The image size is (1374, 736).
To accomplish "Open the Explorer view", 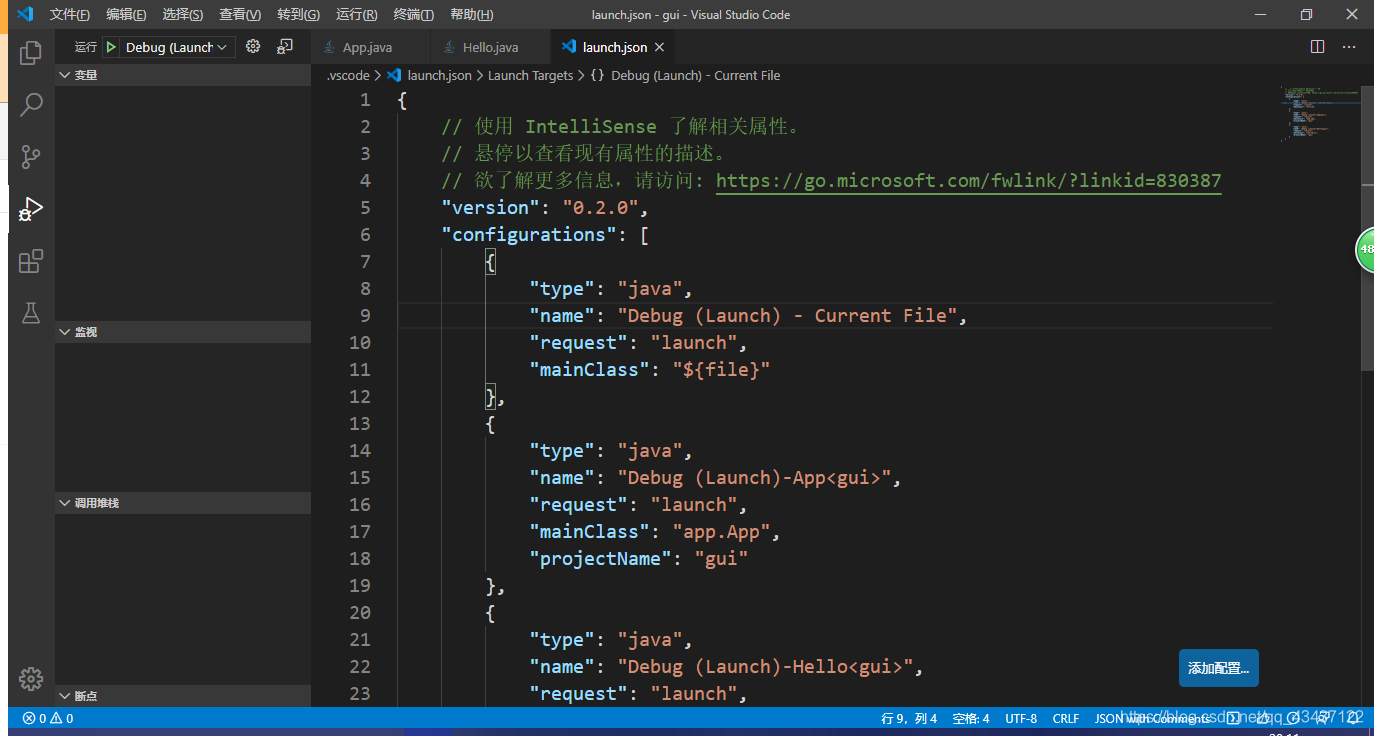I will pos(30,52).
